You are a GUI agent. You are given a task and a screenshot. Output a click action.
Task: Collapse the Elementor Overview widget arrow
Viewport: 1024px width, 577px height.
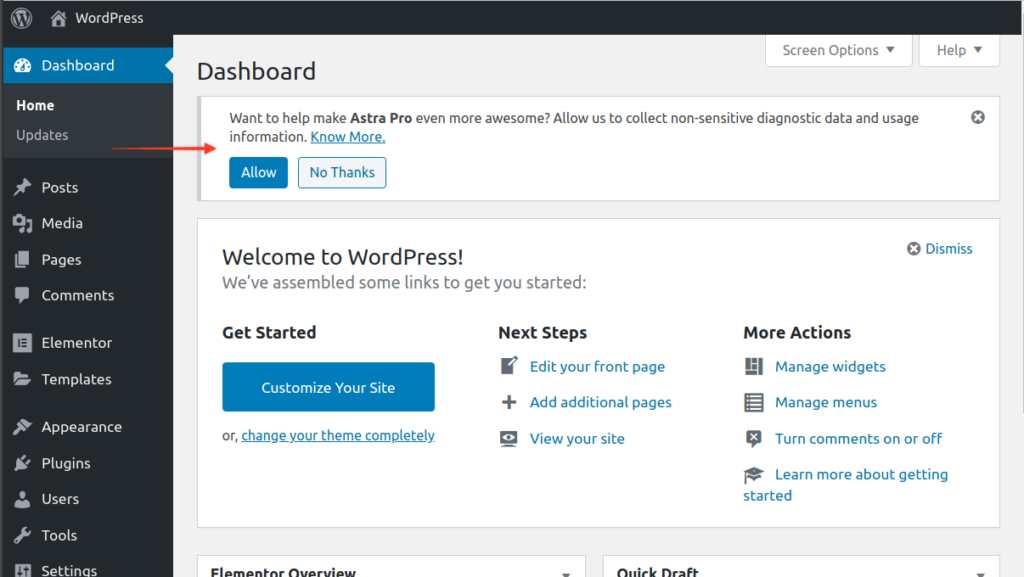566,574
